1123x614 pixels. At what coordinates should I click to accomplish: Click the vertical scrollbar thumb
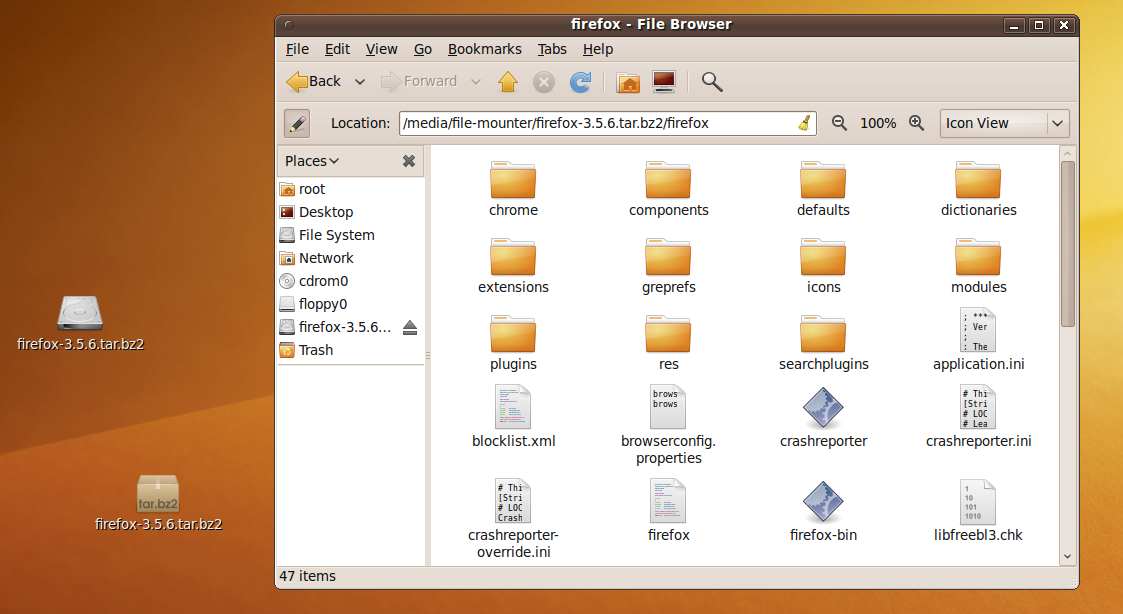tap(1067, 244)
